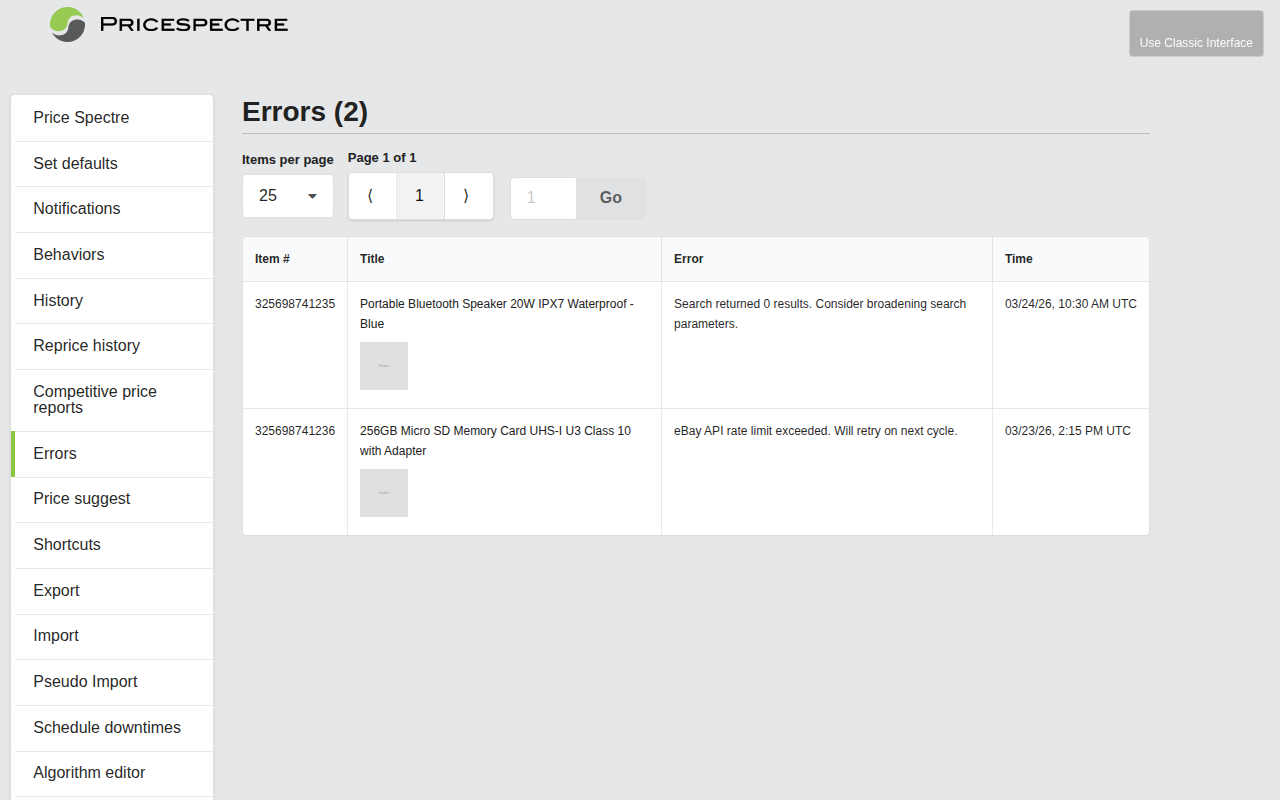Click the Go button for page navigation
1280x800 pixels.
tap(610, 198)
